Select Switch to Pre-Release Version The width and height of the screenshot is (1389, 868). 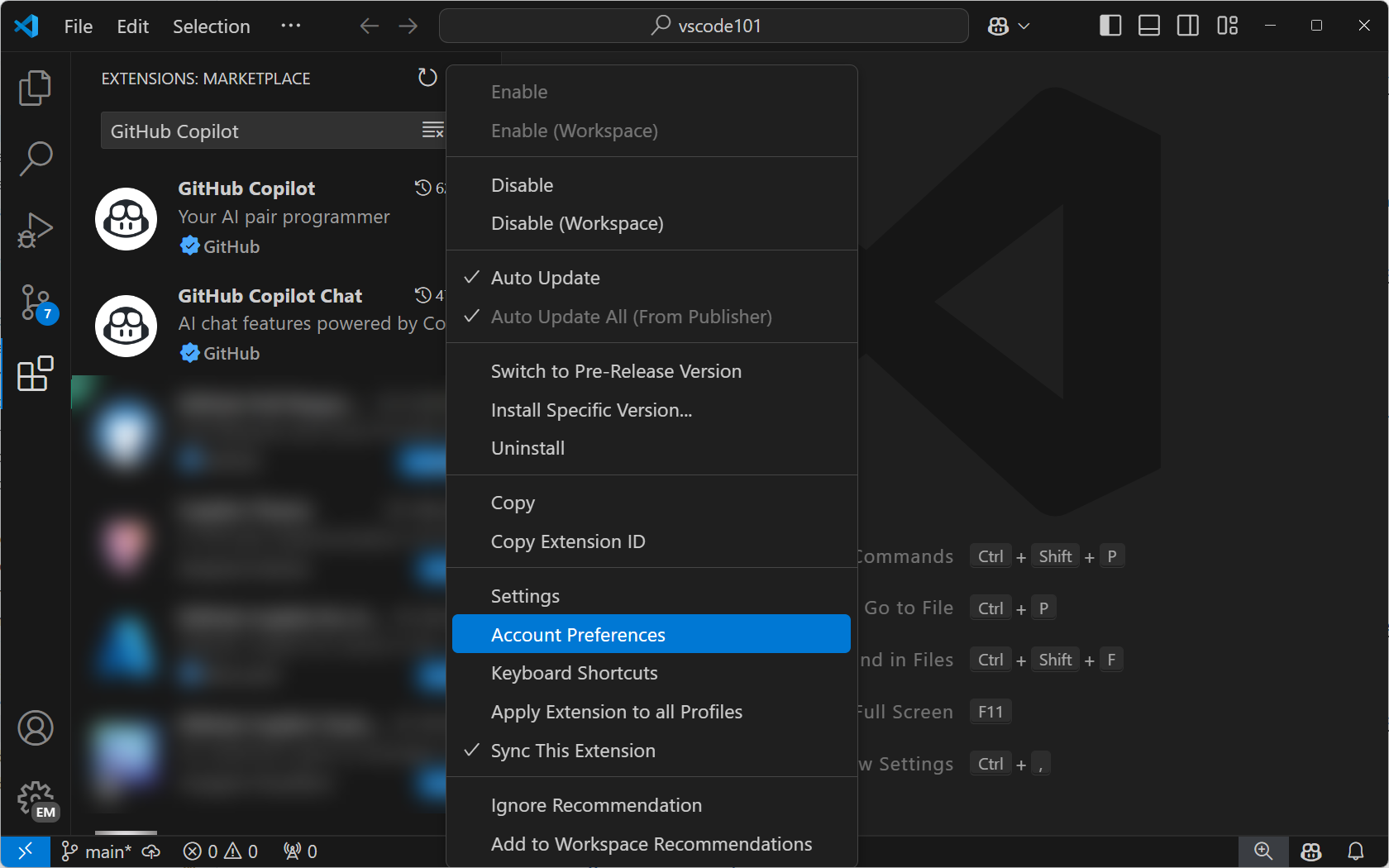tap(652, 371)
